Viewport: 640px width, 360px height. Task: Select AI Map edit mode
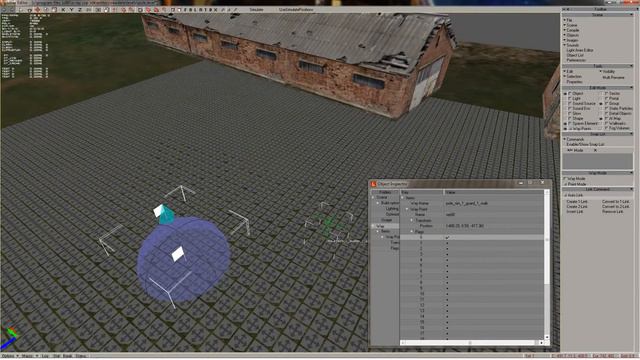613,118
